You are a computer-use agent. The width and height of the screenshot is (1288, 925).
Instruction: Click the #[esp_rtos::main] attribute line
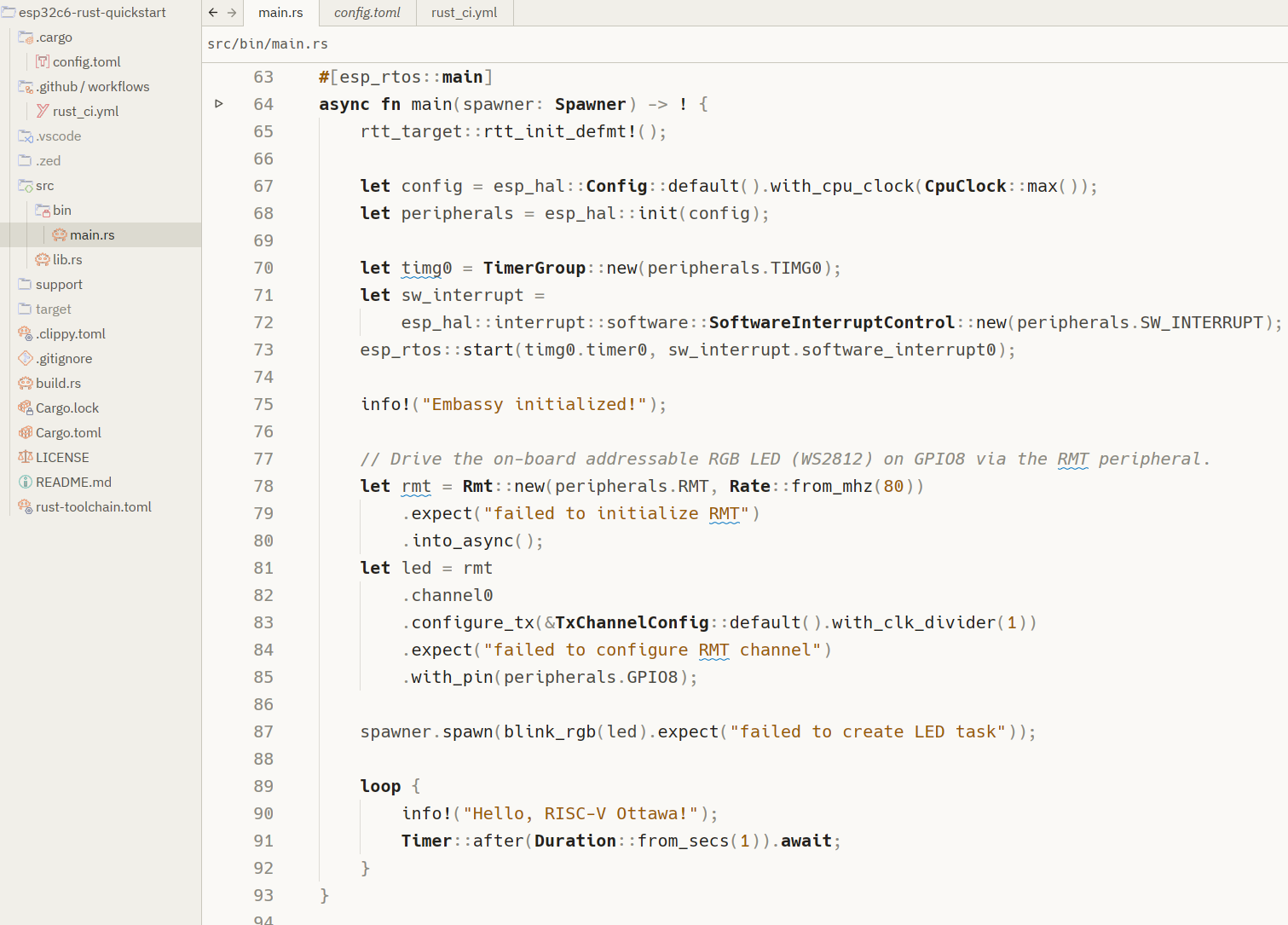pyautogui.click(x=406, y=77)
